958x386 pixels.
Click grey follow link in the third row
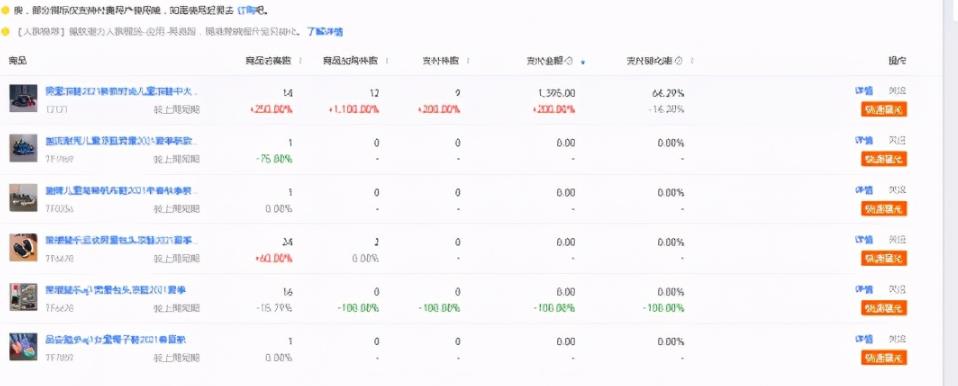(897, 190)
